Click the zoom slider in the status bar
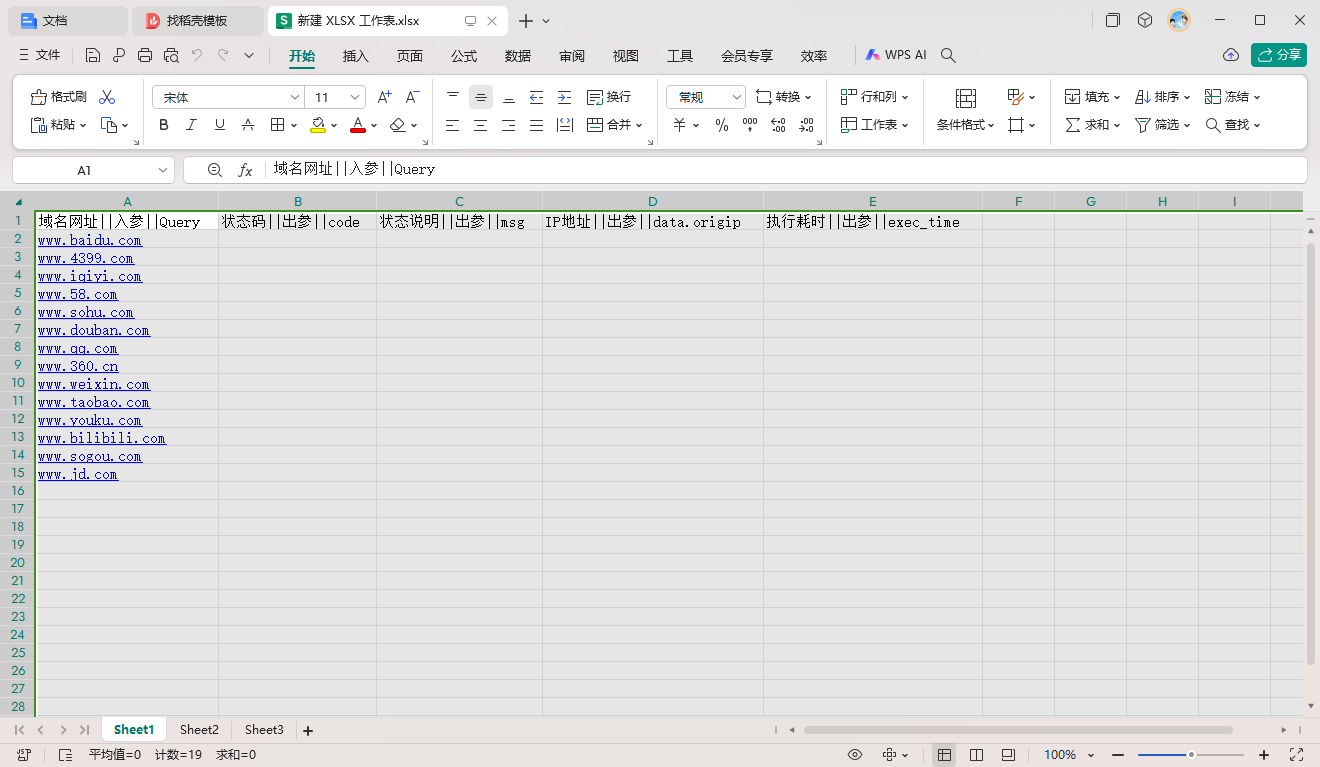1320x767 pixels. pos(1191,755)
